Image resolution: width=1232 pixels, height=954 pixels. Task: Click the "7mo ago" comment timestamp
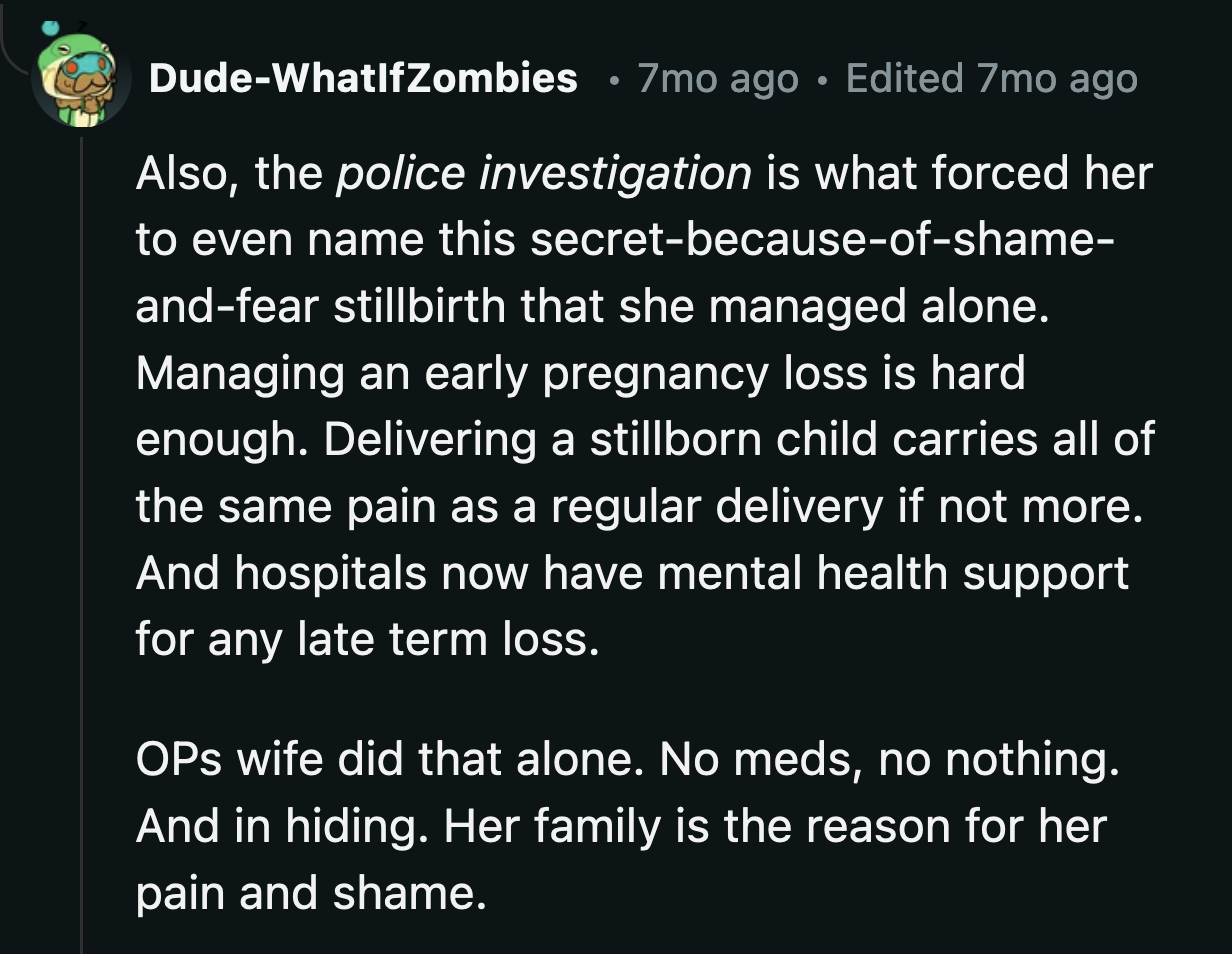point(717,78)
